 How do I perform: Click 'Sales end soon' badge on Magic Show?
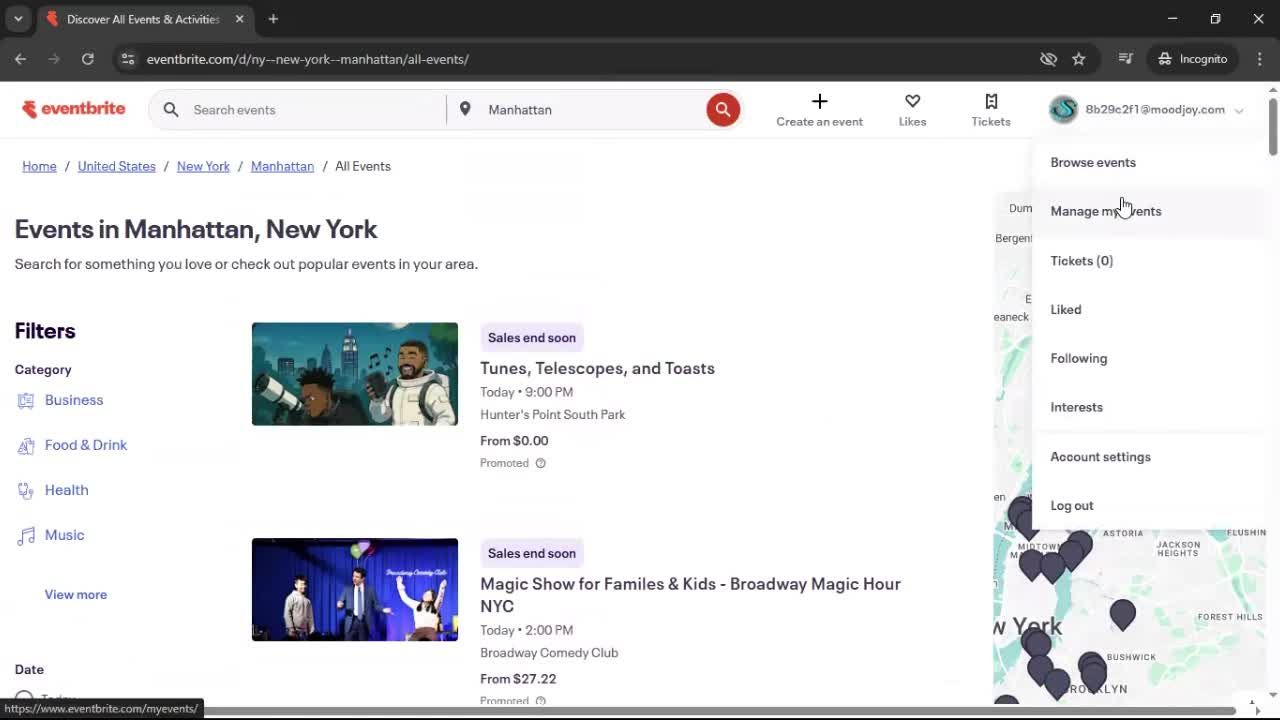click(x=532, y=553)
